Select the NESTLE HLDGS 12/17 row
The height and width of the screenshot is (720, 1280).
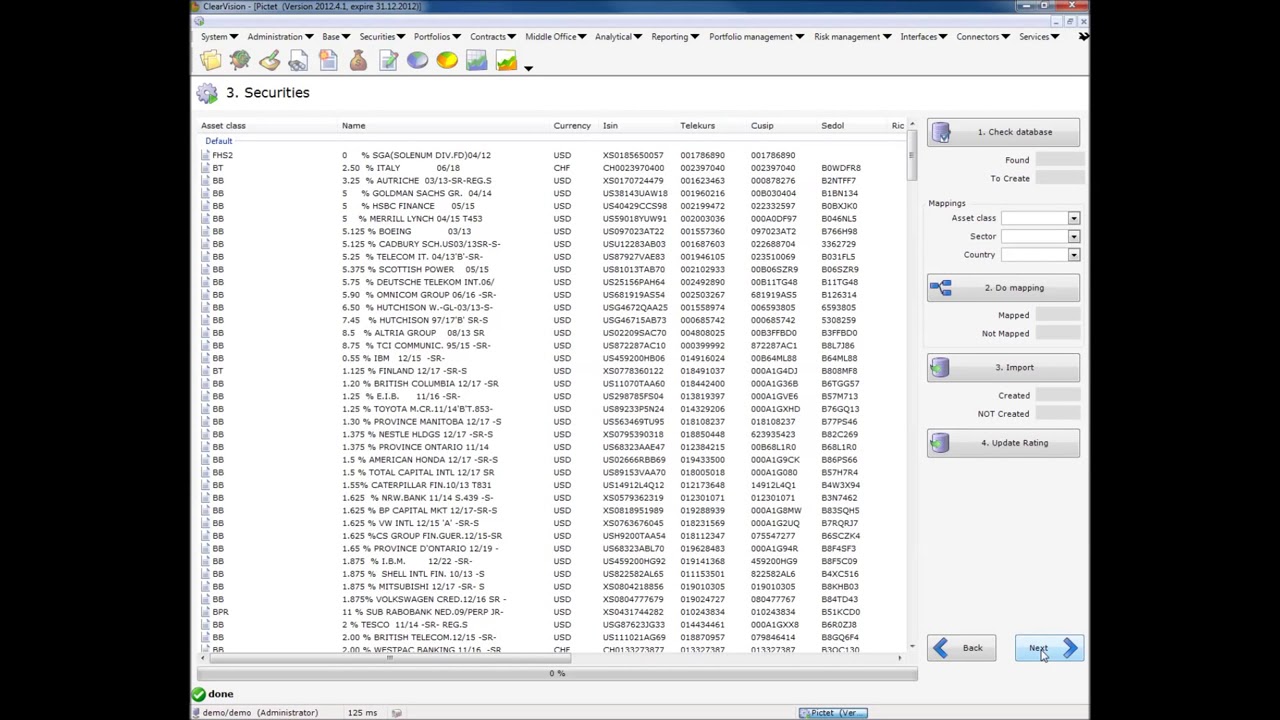(553, 434)
